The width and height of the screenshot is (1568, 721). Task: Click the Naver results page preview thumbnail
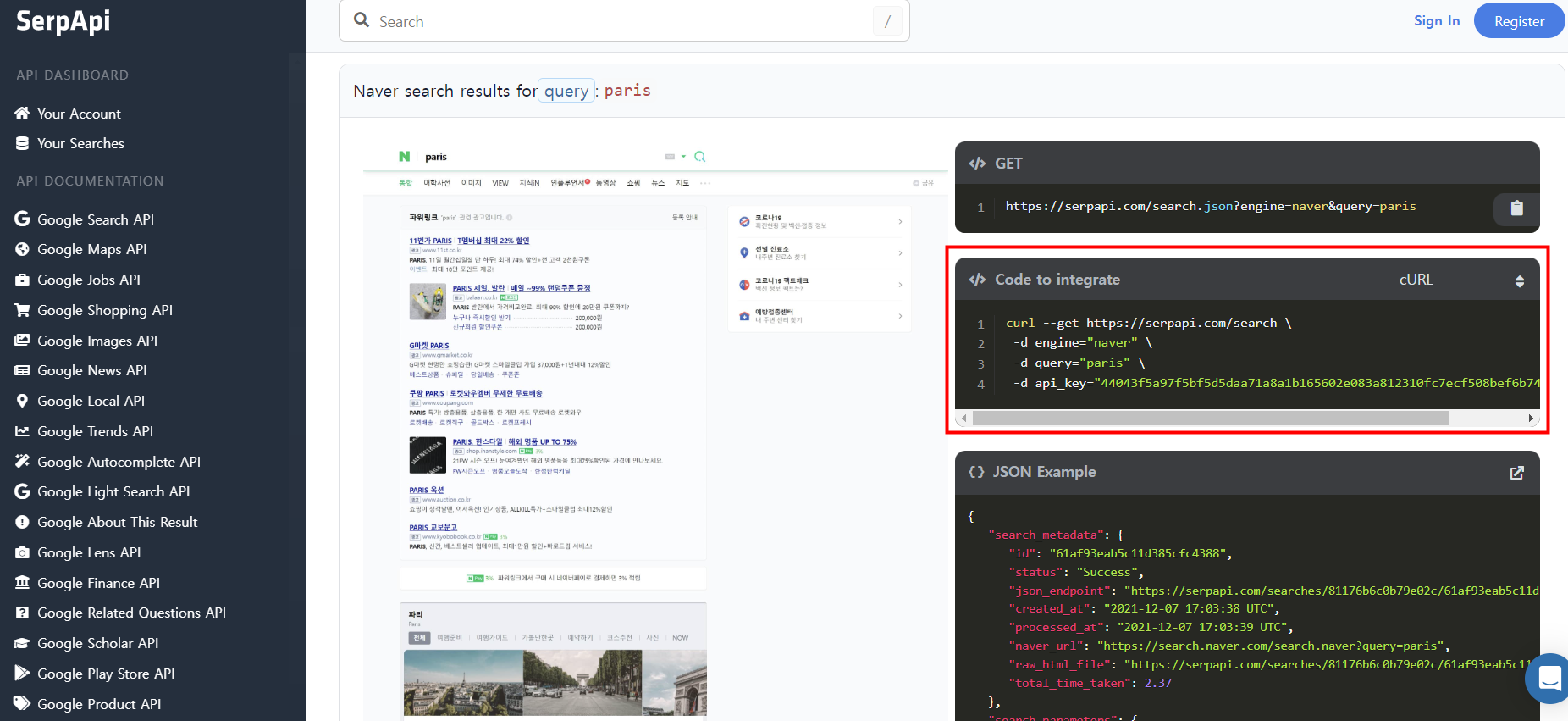(655, 430)
